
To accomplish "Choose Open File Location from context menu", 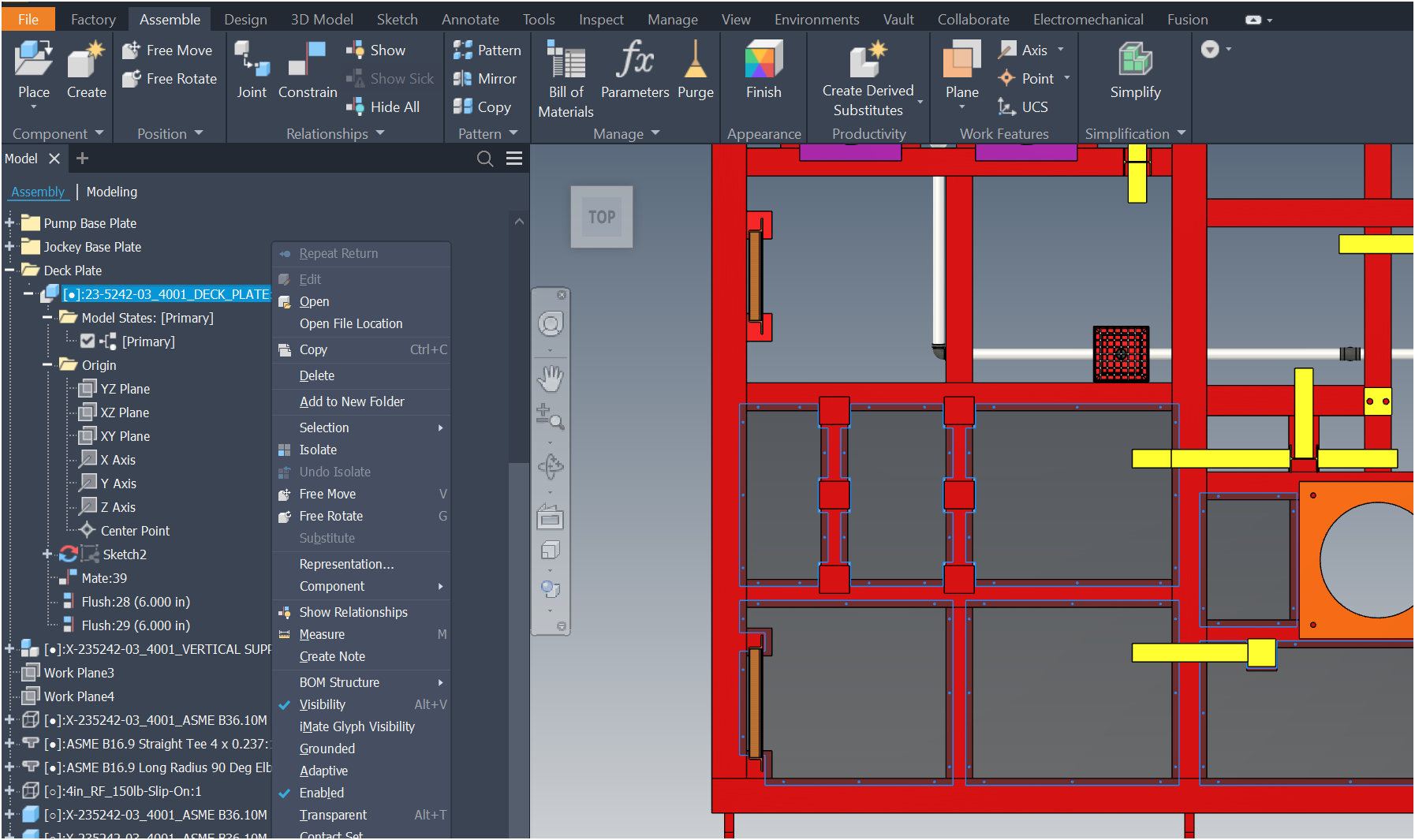I will pyautogui.click(x=352, y=323).
